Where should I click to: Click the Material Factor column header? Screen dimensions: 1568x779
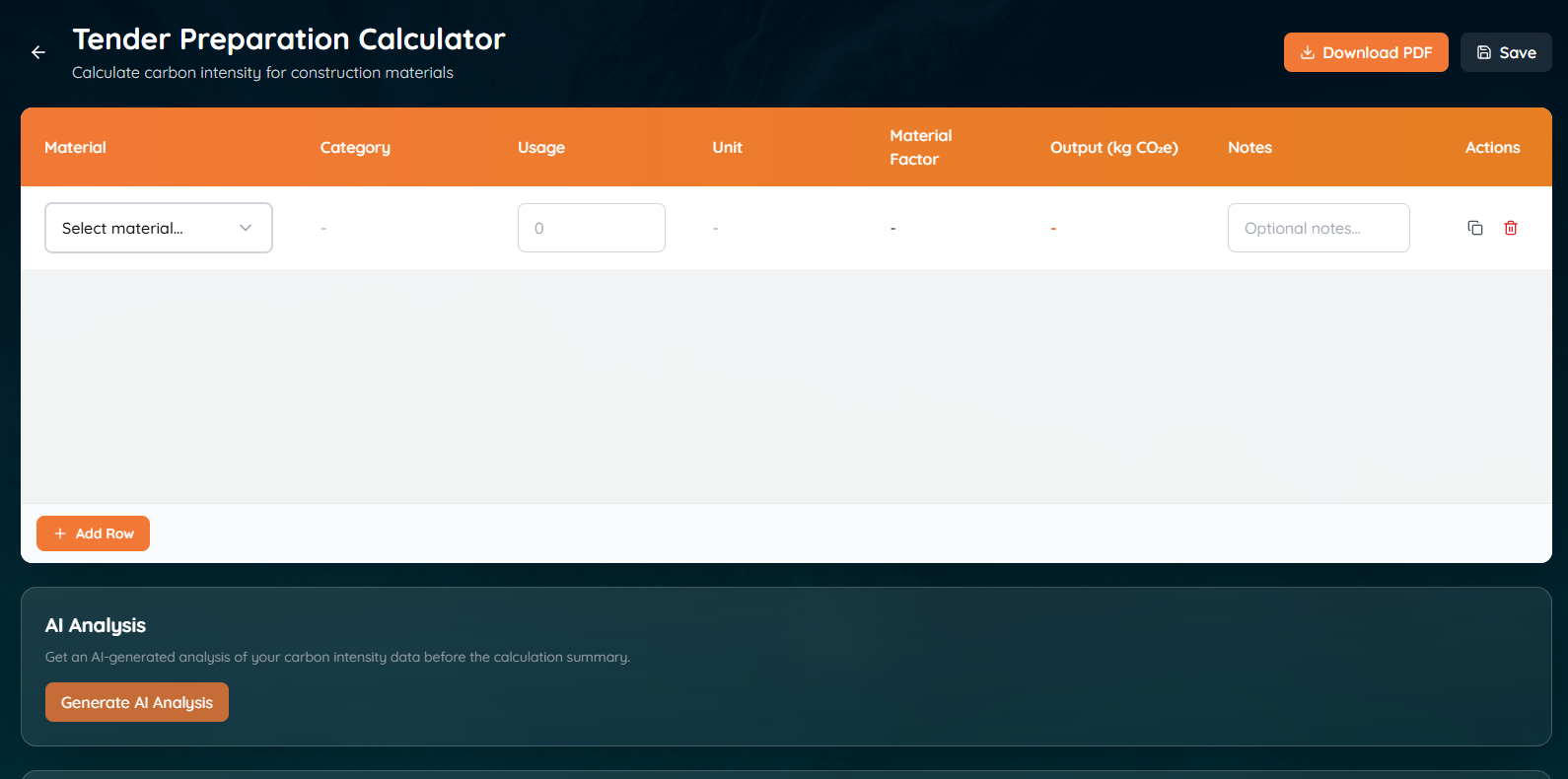coord(920,147)
